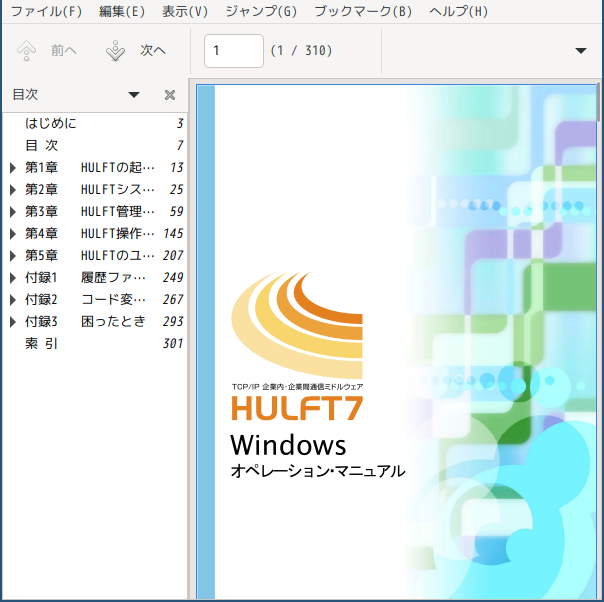Open the toolbar overflow dropdown arrow
Screen dimensions: 604x602
pos(581,50)
